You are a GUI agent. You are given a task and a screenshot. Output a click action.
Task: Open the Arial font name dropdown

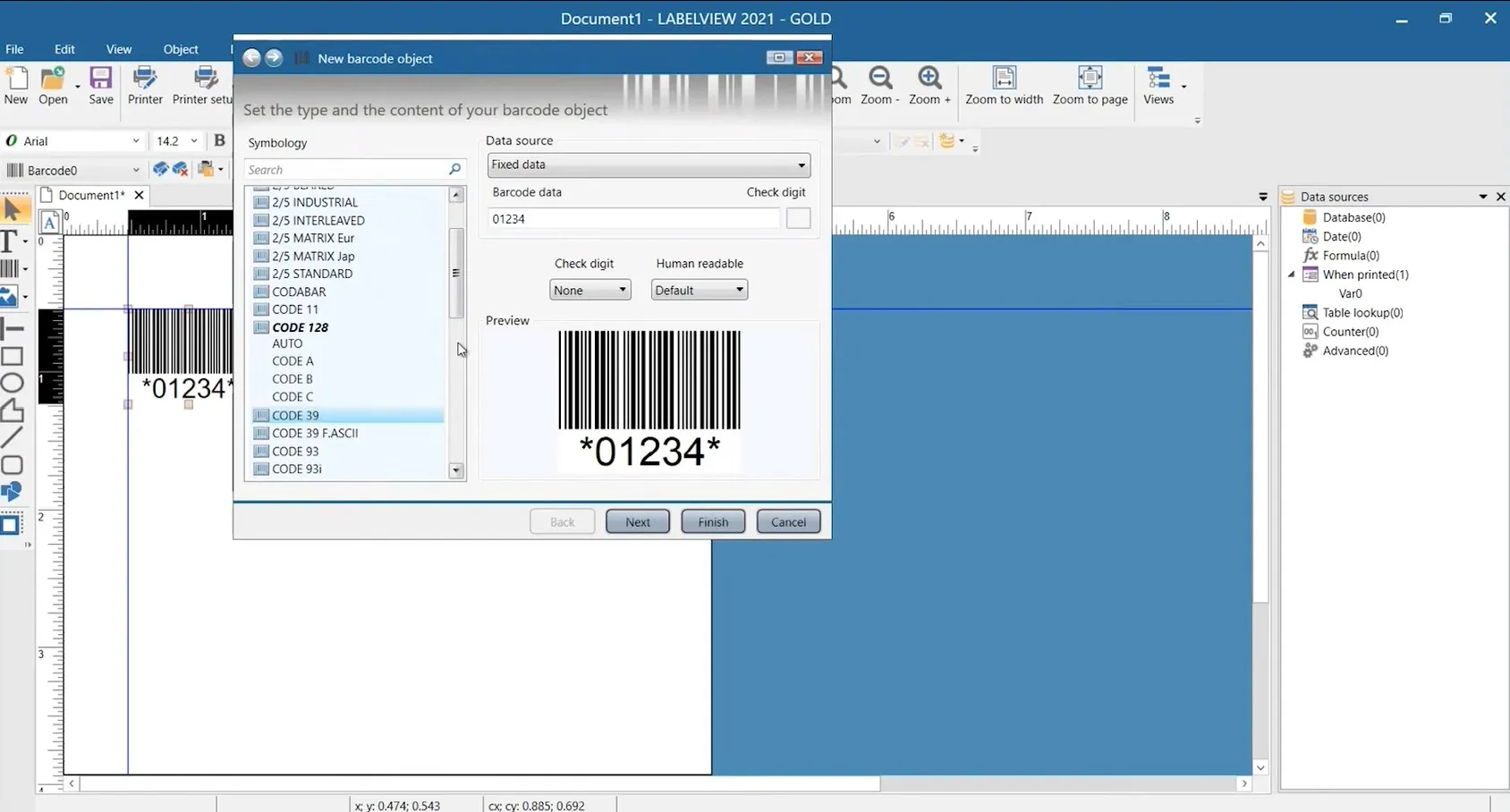click(136, 141)
